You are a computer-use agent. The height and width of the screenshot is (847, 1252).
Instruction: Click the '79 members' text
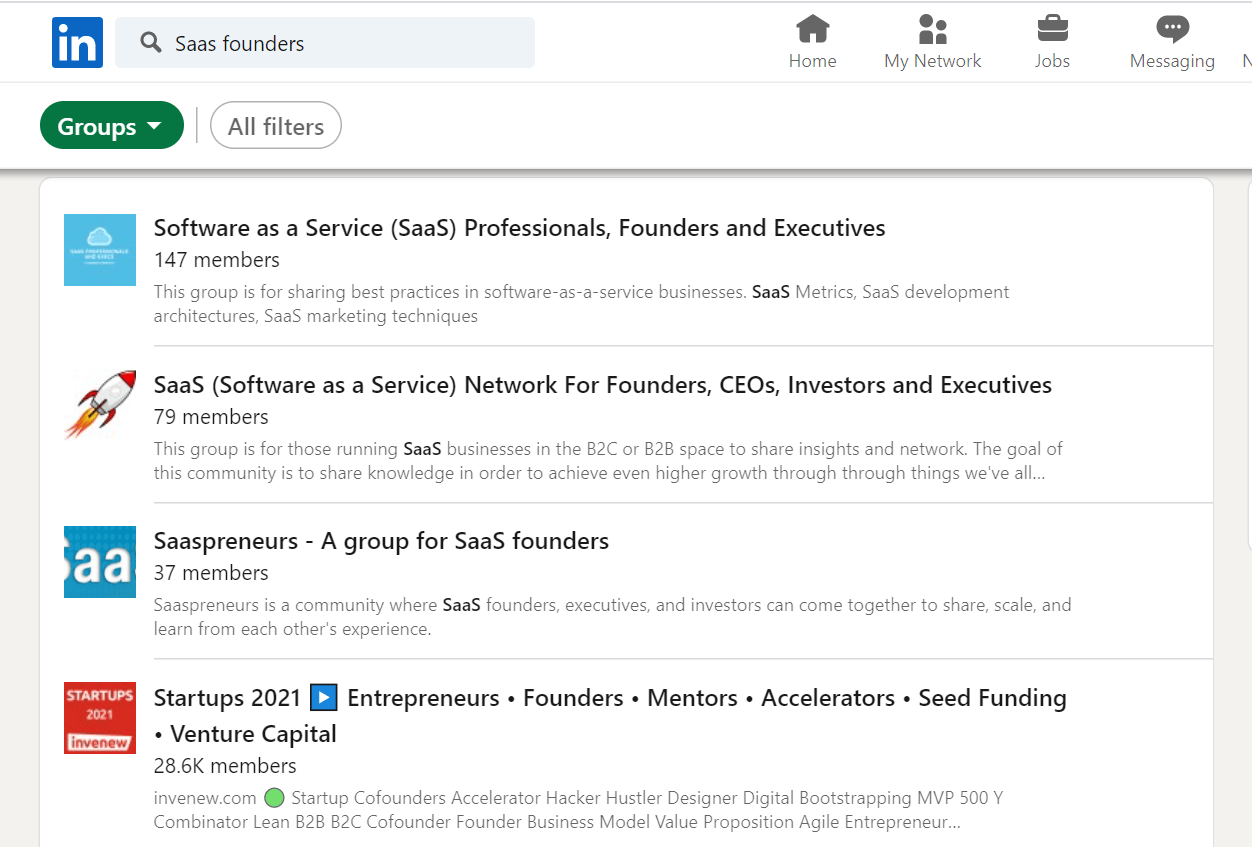211,417
